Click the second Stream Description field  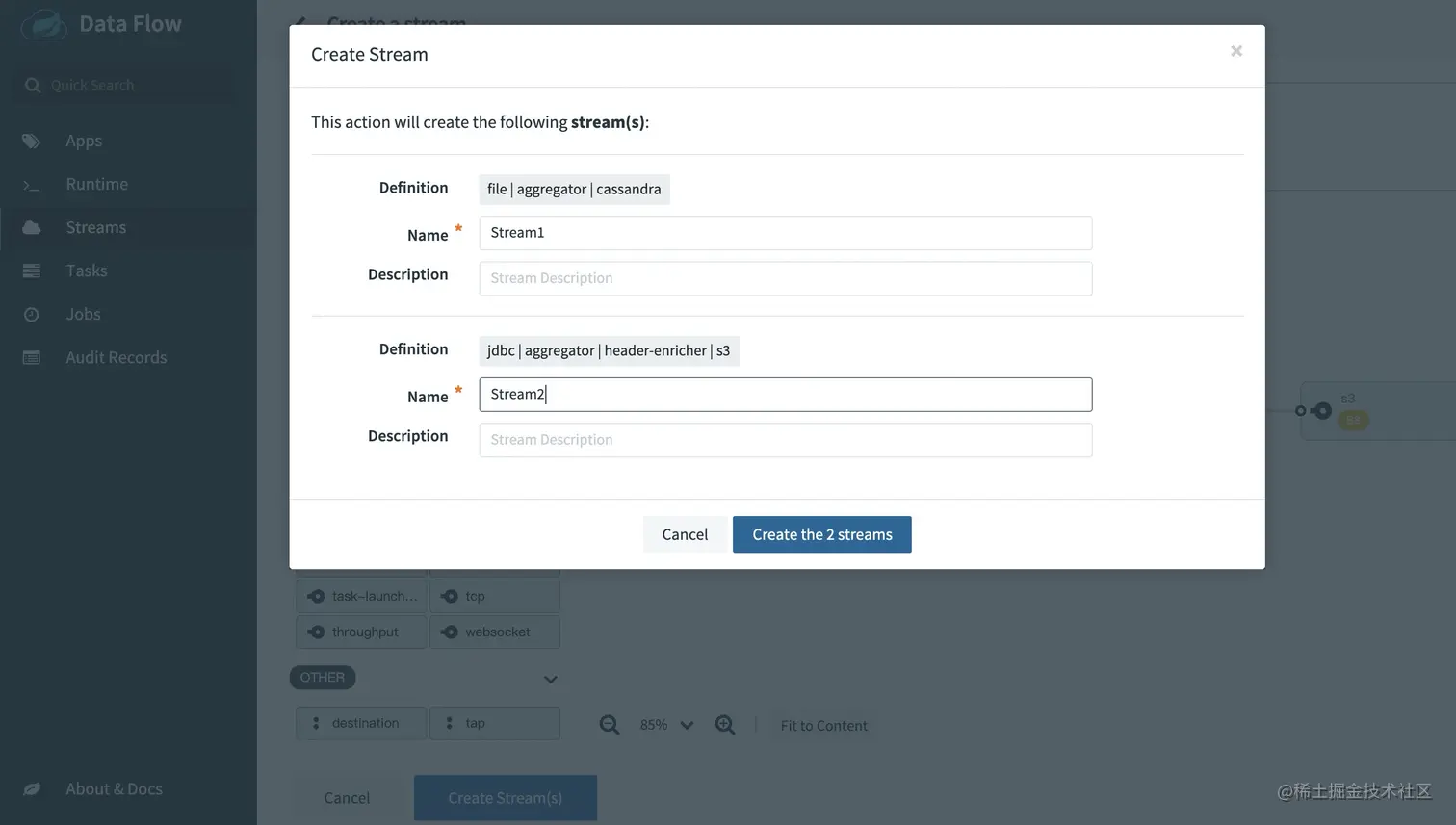pos(786,440)
